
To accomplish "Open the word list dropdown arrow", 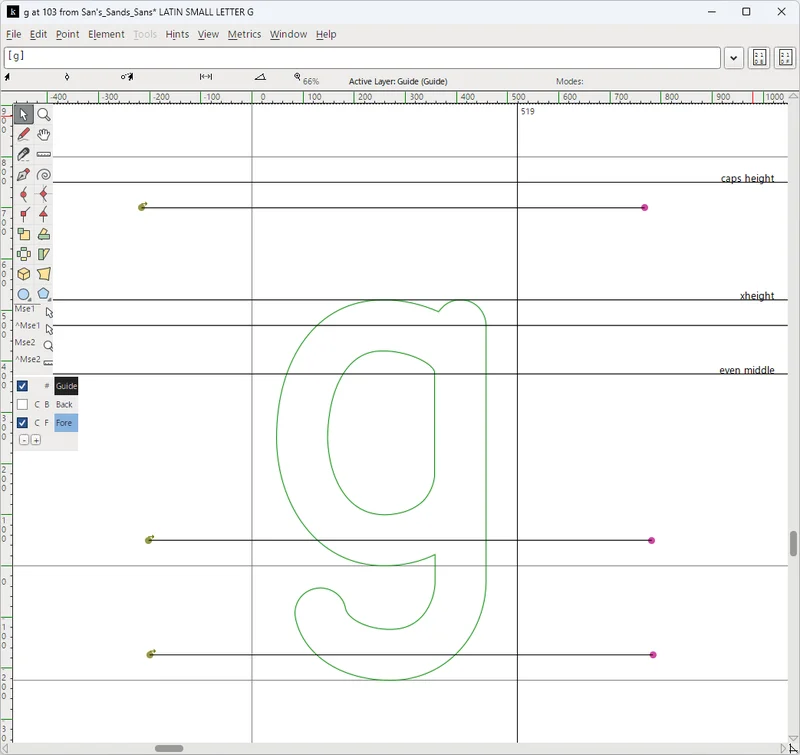I will pos(734,58).
